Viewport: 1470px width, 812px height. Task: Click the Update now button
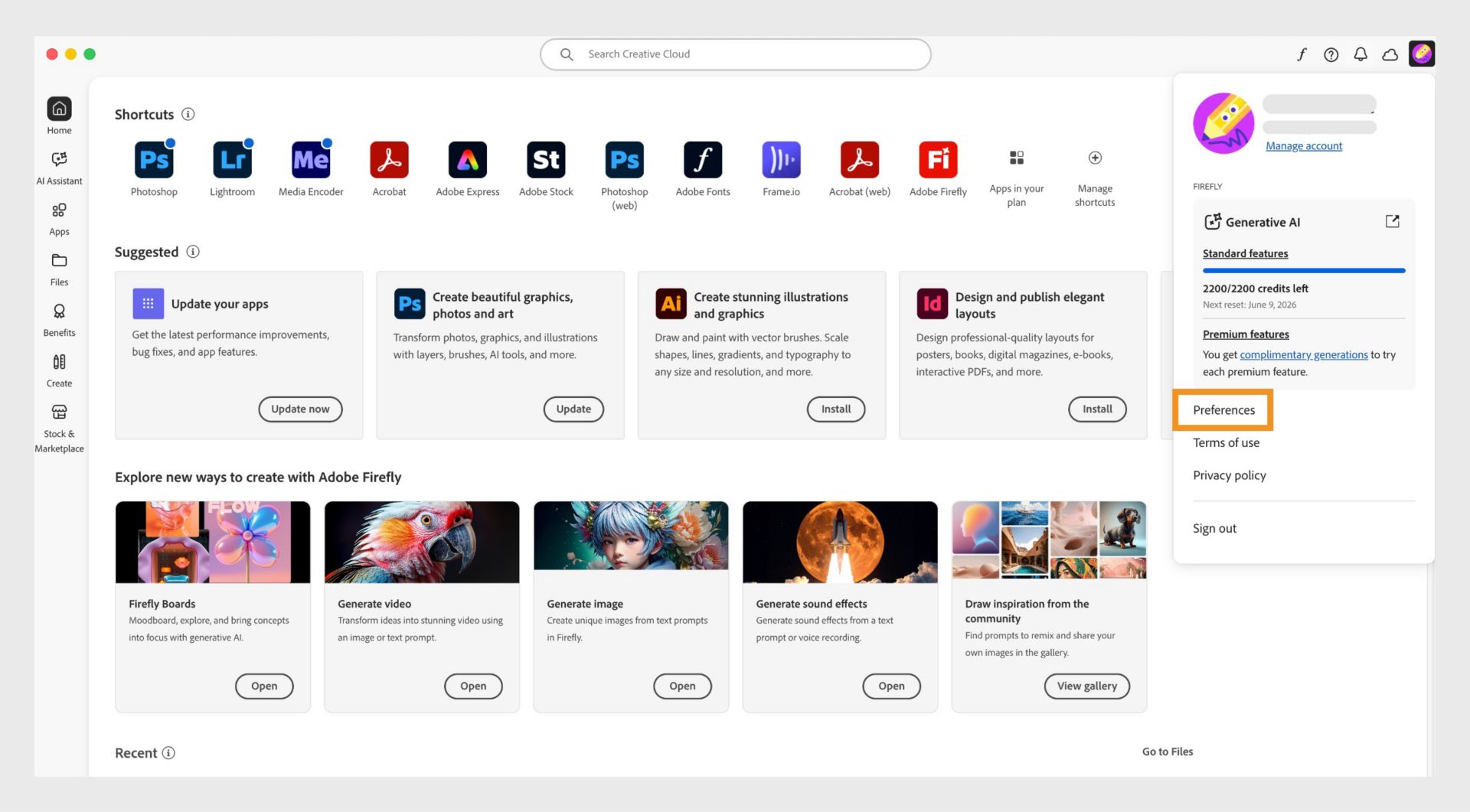click(300, 409)
